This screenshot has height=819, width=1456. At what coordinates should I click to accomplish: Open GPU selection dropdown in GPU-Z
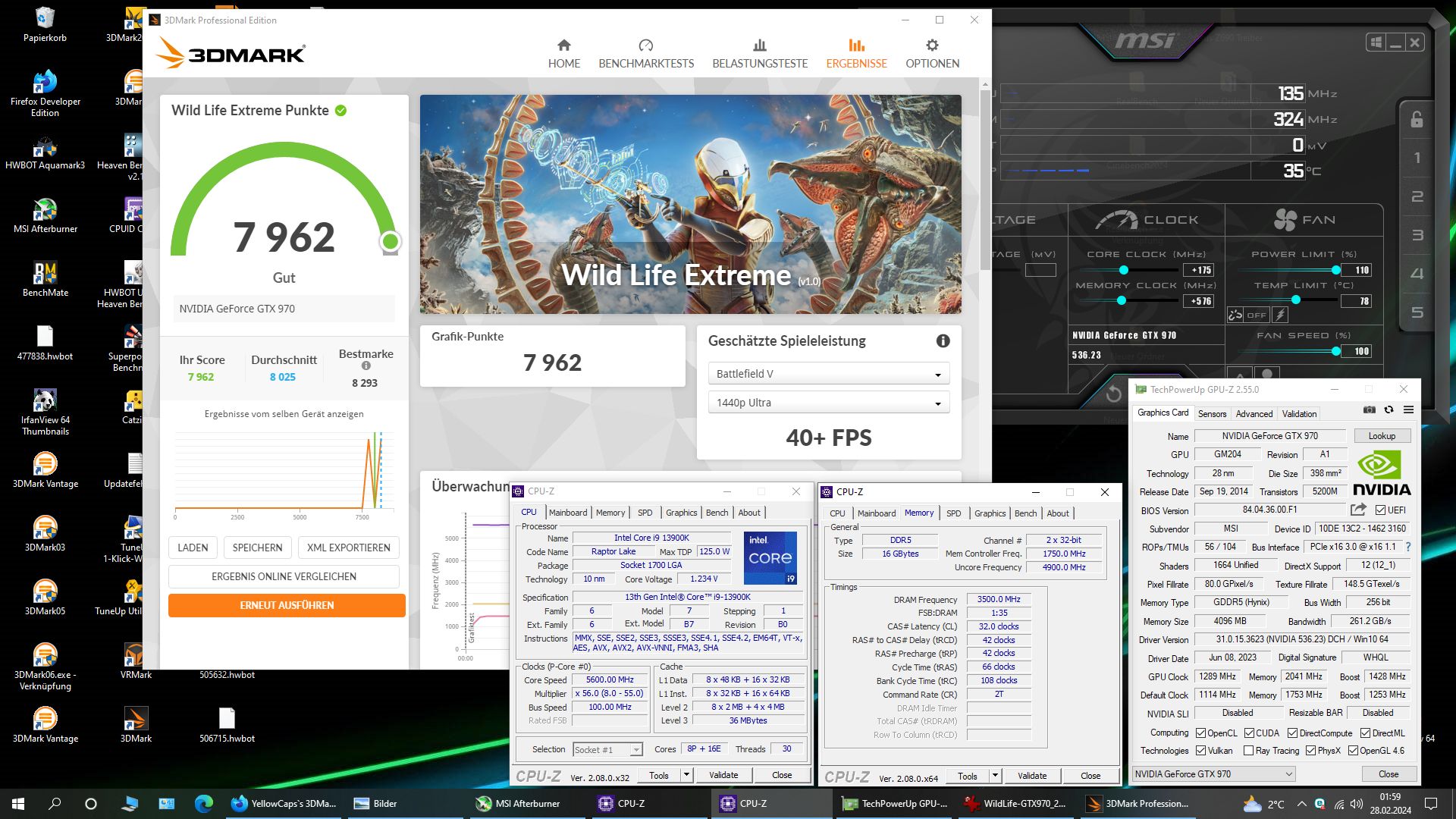pos(1214,774)
